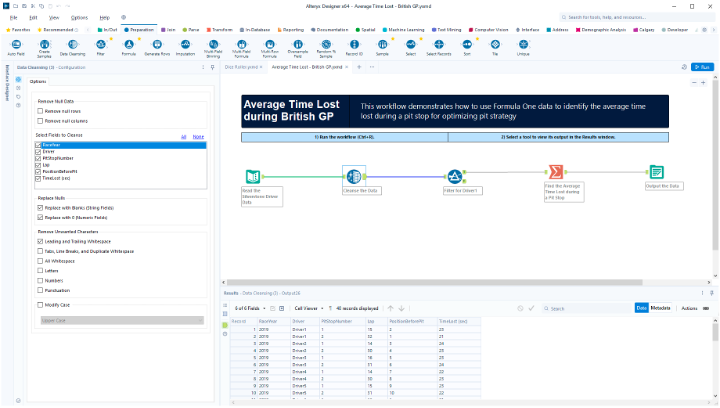Switch to the In/Out tool category
The image size is (720, 408).
pyautogui.click(x=107, y=30)
